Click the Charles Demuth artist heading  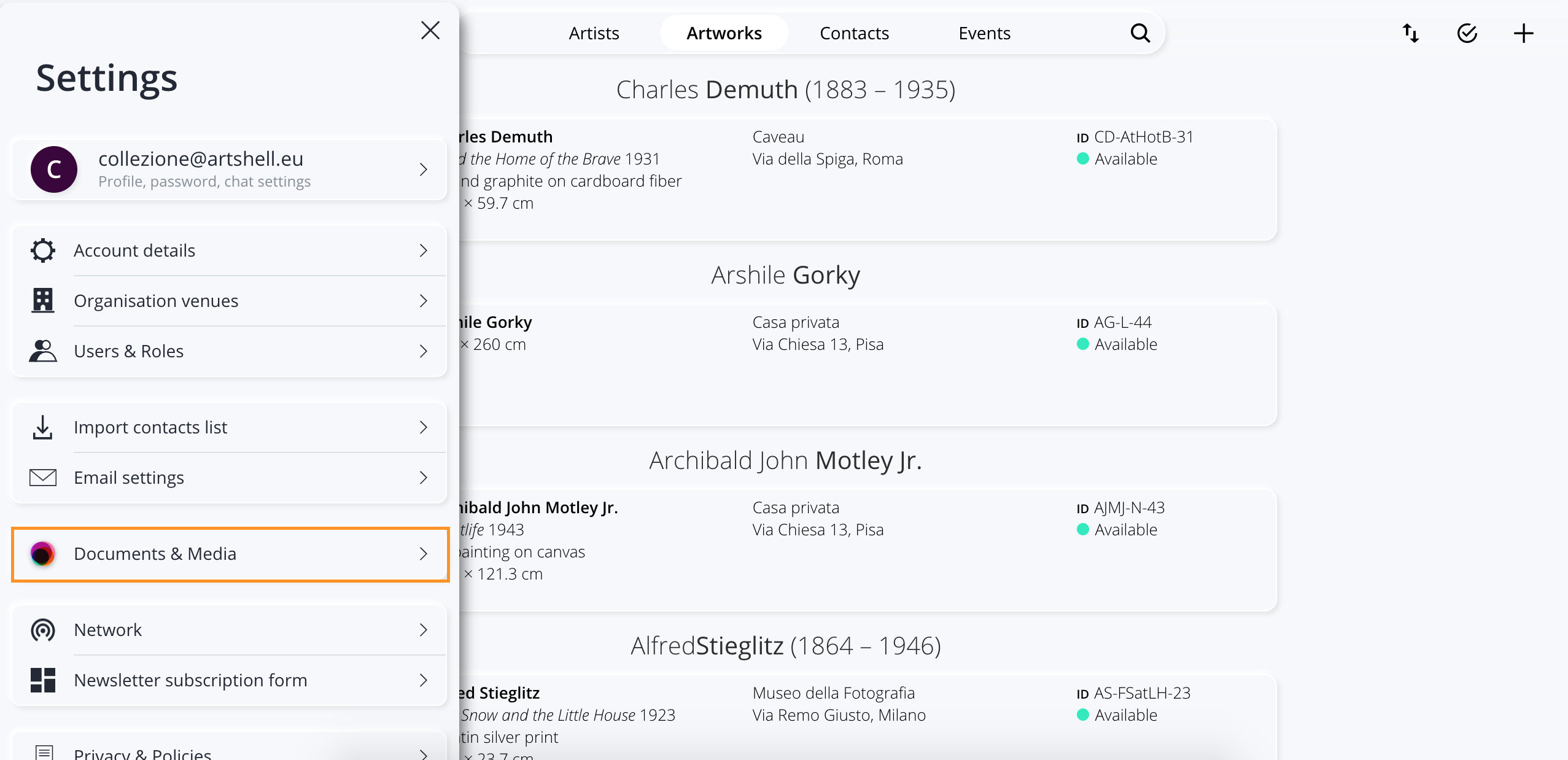(x=786, y=90)
